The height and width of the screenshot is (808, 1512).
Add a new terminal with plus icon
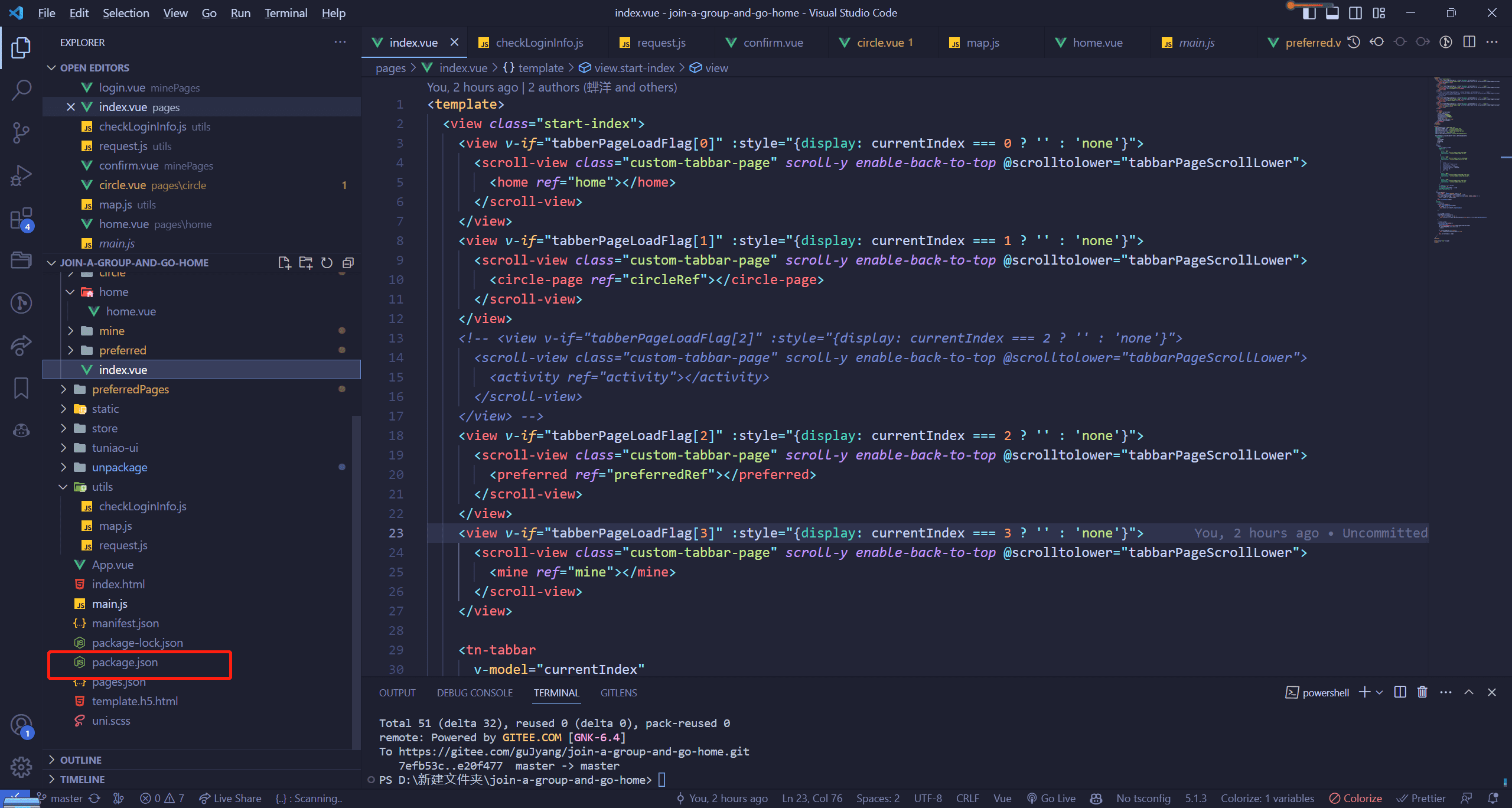1364,692
